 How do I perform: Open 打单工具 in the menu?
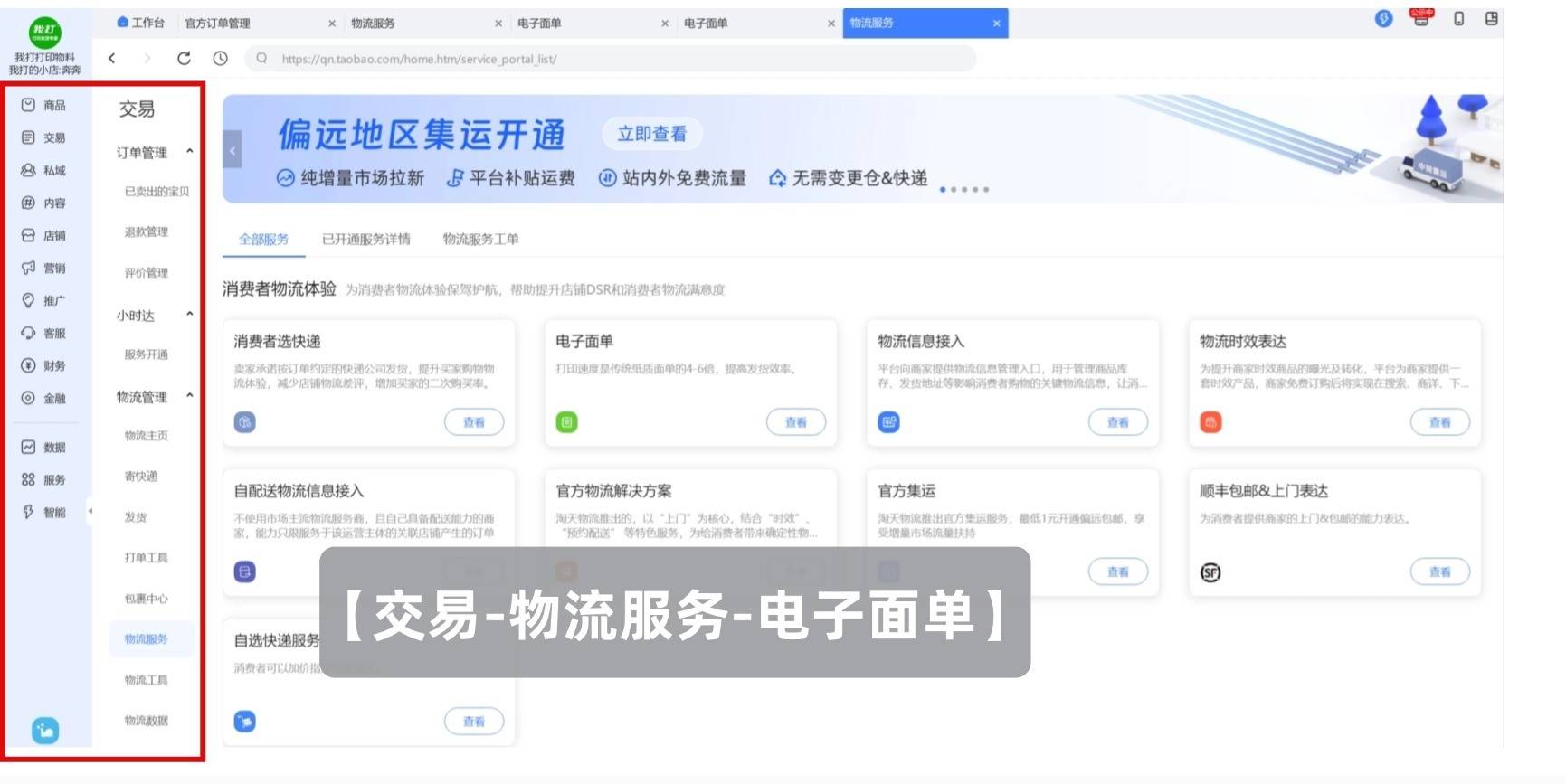pyautogui.click(x=147, y=558)
